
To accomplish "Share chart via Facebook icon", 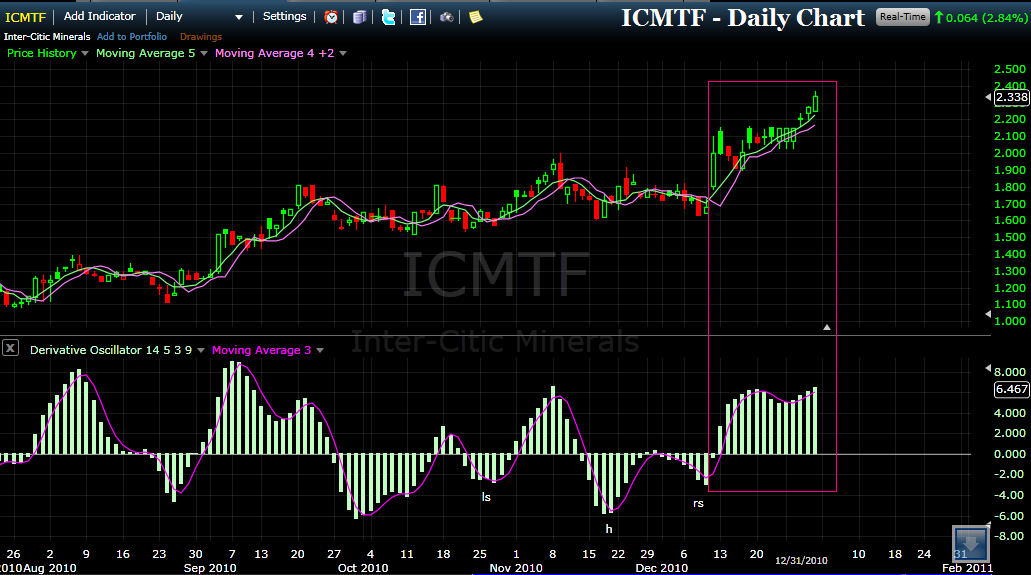I will (418, 17).
